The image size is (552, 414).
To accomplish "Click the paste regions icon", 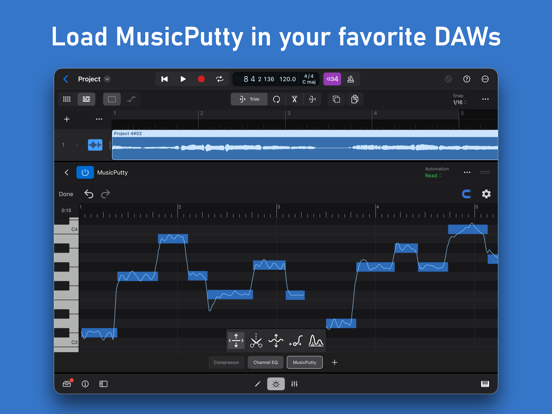I will click(x=355, y=99).
